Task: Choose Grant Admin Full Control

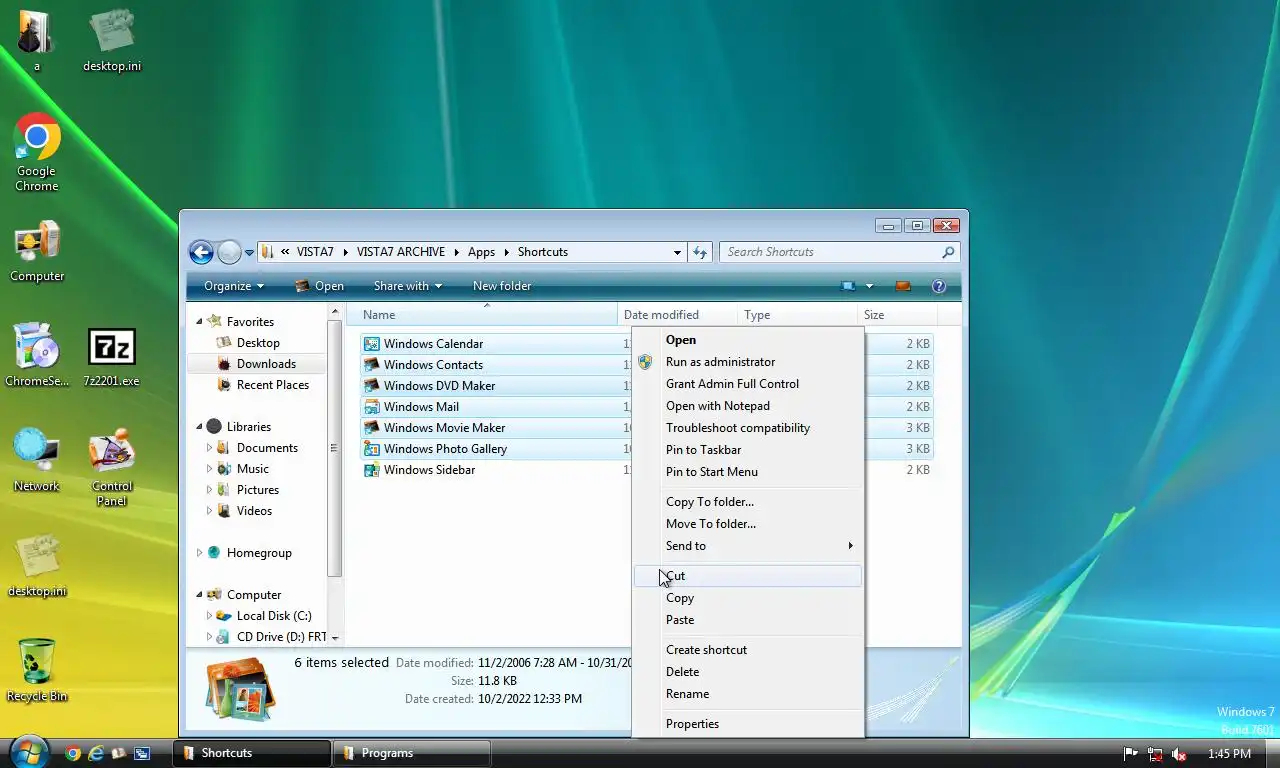Action: 748,384
